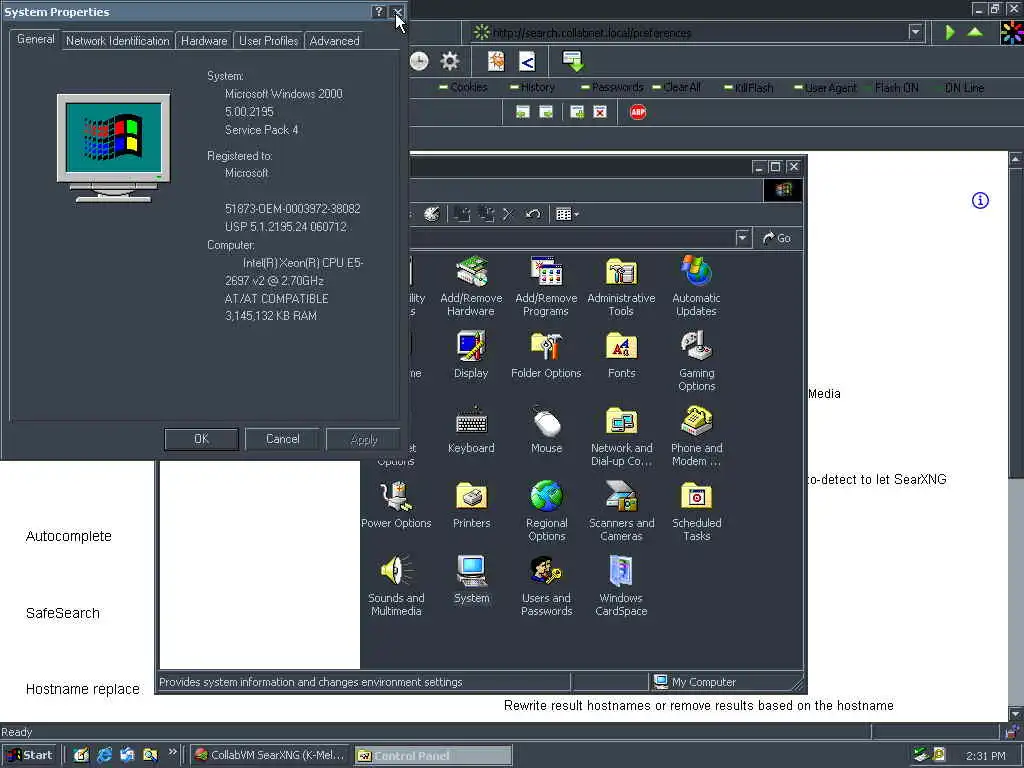Open Sounds and Multimedia applet
Screen dimensions: 1024x768
click(396, 586)
